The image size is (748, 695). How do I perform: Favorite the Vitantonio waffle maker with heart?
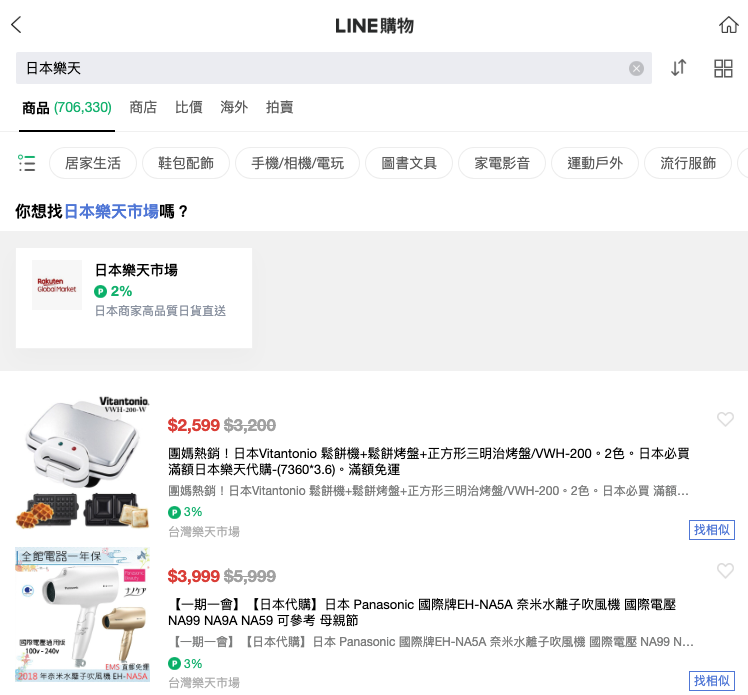pos(725,419)
